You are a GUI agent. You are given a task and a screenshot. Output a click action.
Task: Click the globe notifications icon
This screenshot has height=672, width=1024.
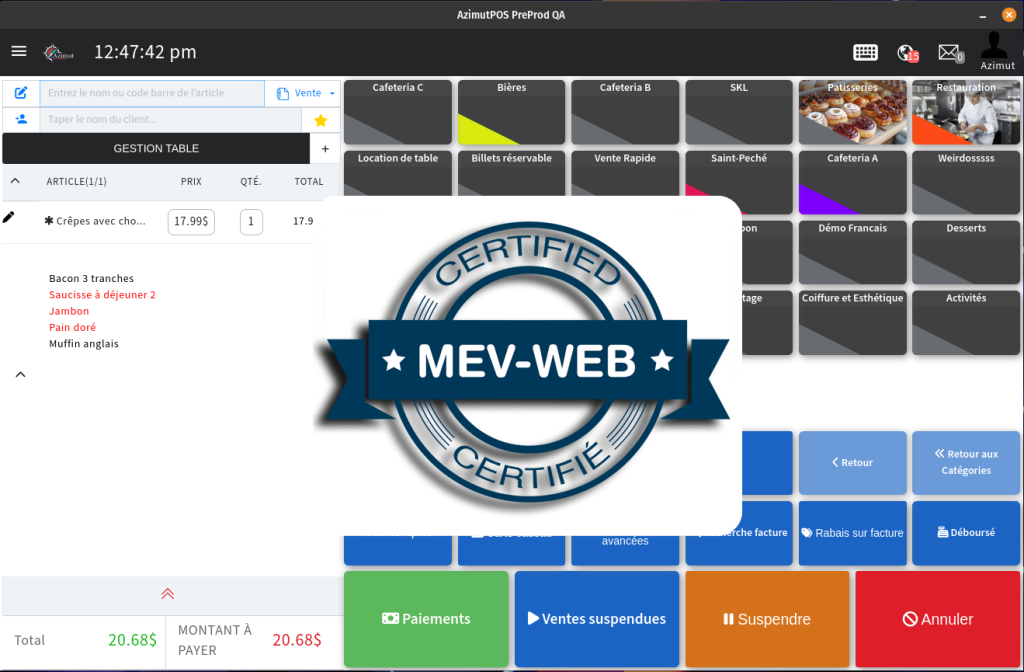click(907, 53)
